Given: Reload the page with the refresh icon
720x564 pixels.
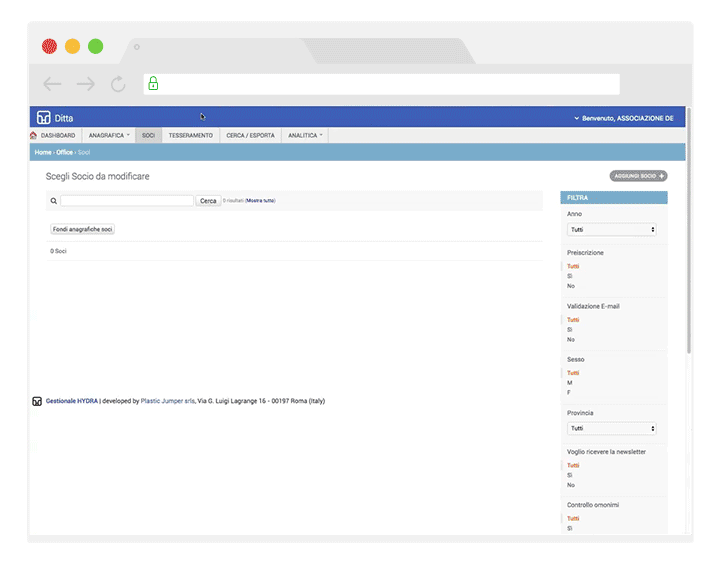Looking at the screenshot, I should [118, 85].
